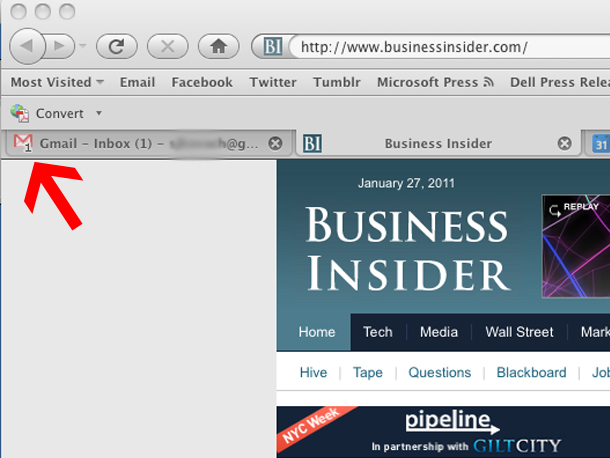Click the Convert toolbar PDF icon
This screenshot has height=458, width=610.
coord(20,113)
